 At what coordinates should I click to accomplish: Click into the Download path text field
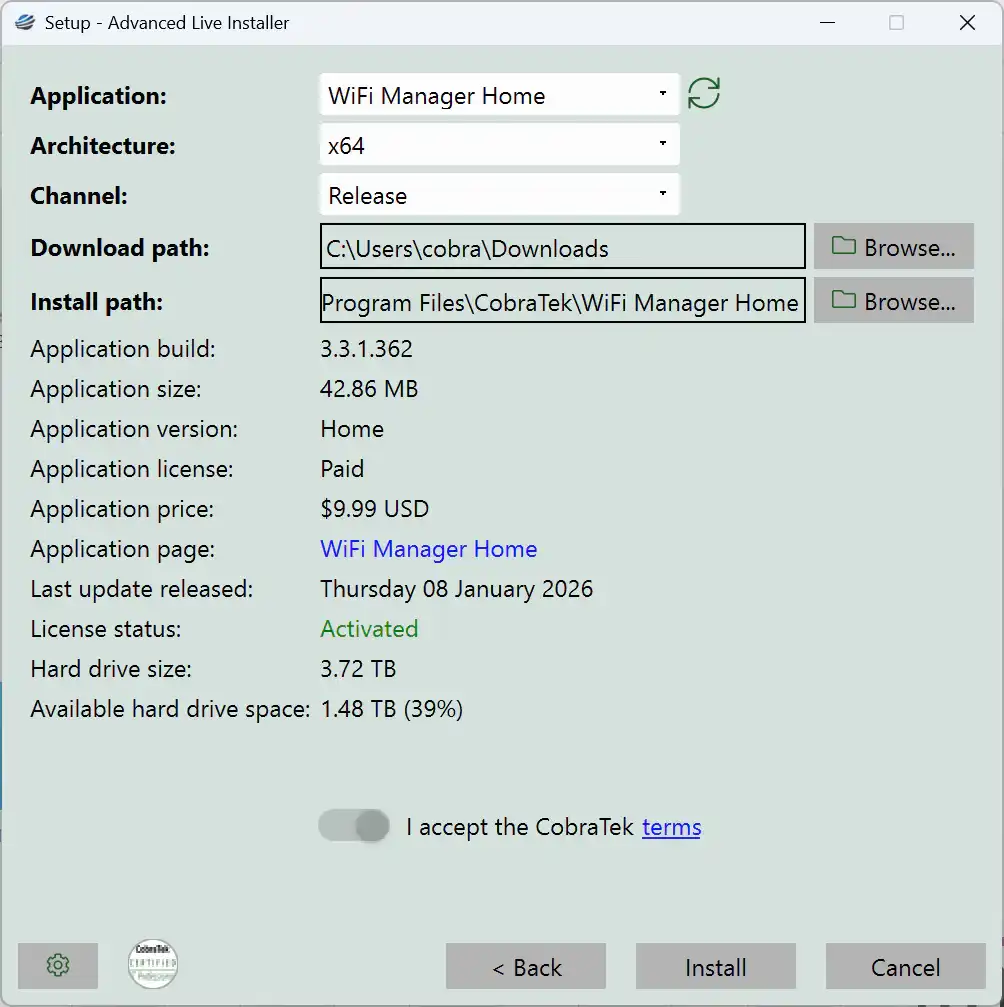point(562,248)
